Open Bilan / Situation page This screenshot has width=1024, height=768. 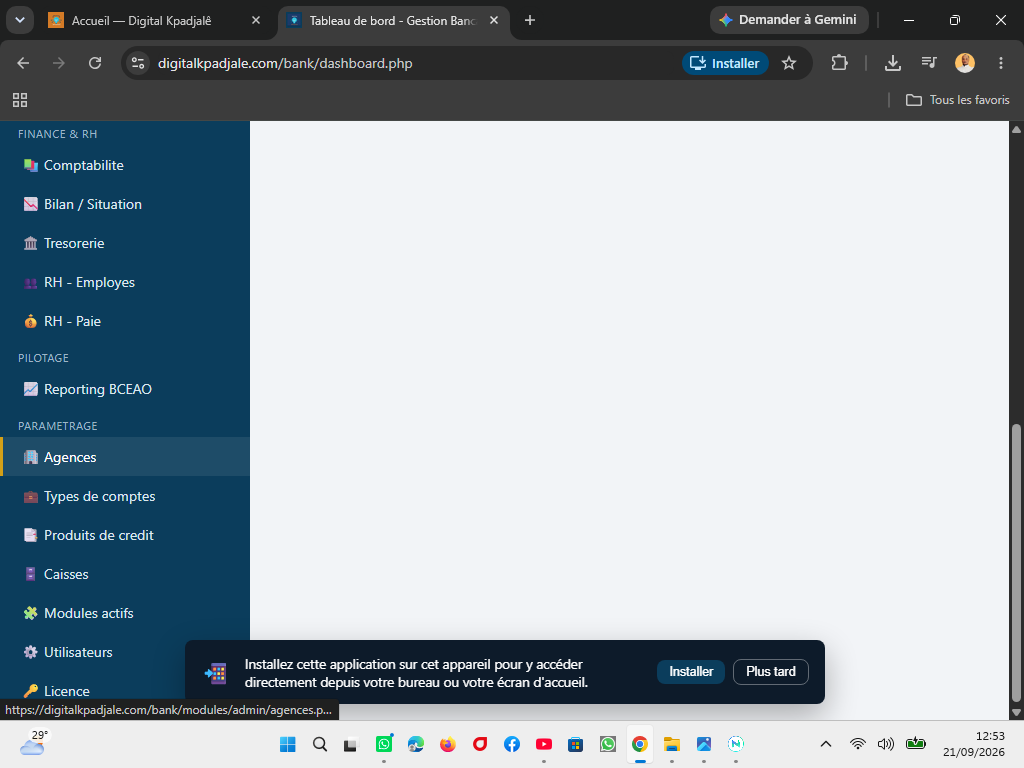click(125, 204)
